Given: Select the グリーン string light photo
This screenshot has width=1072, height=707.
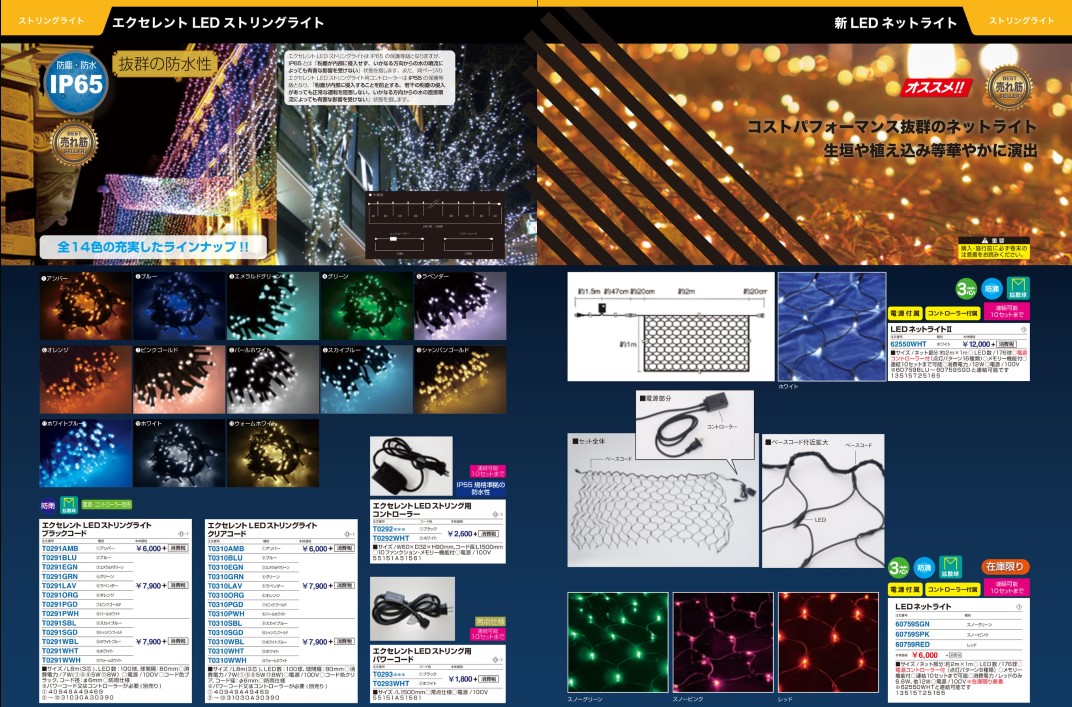Looking at the screenshot, I should coord(366,306).
